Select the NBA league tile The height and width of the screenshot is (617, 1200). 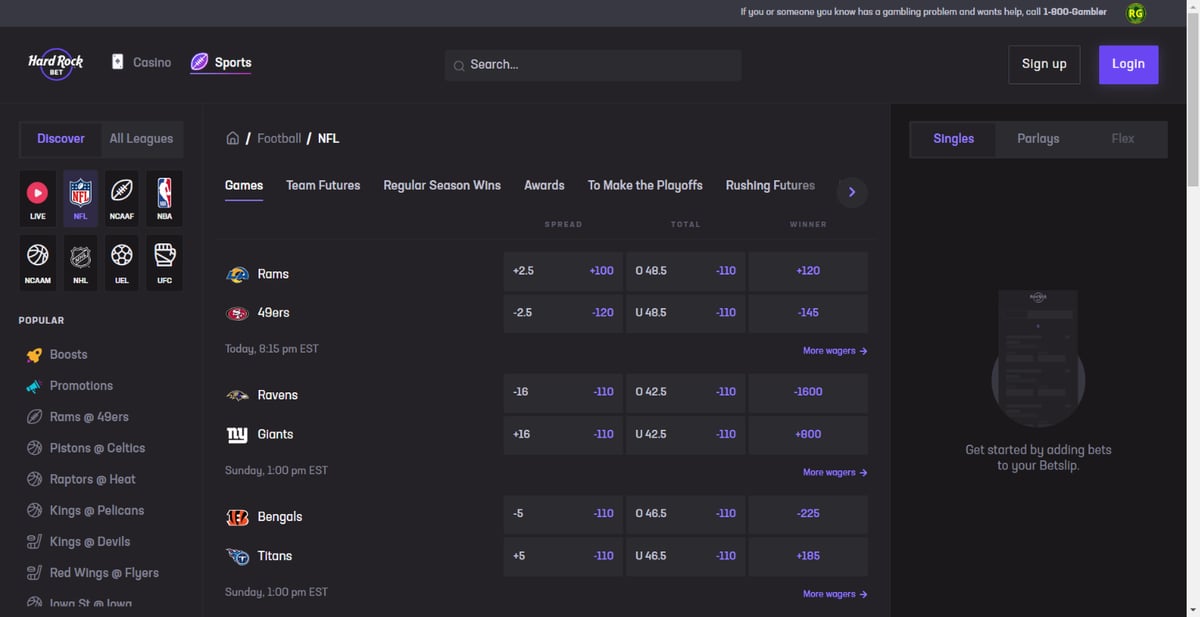[x=164, y=197]
